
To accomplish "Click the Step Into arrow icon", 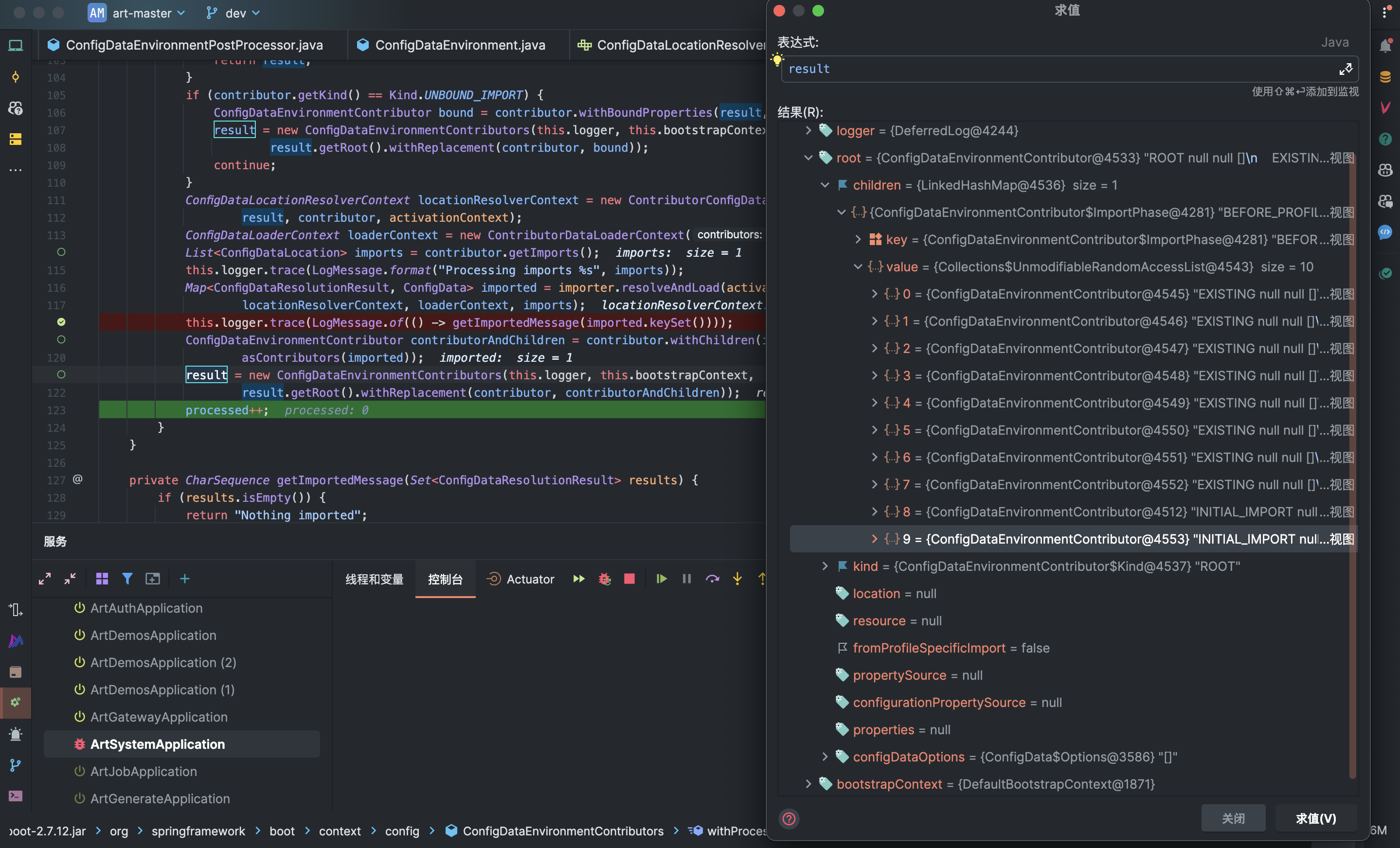I will tap(737, 579).
